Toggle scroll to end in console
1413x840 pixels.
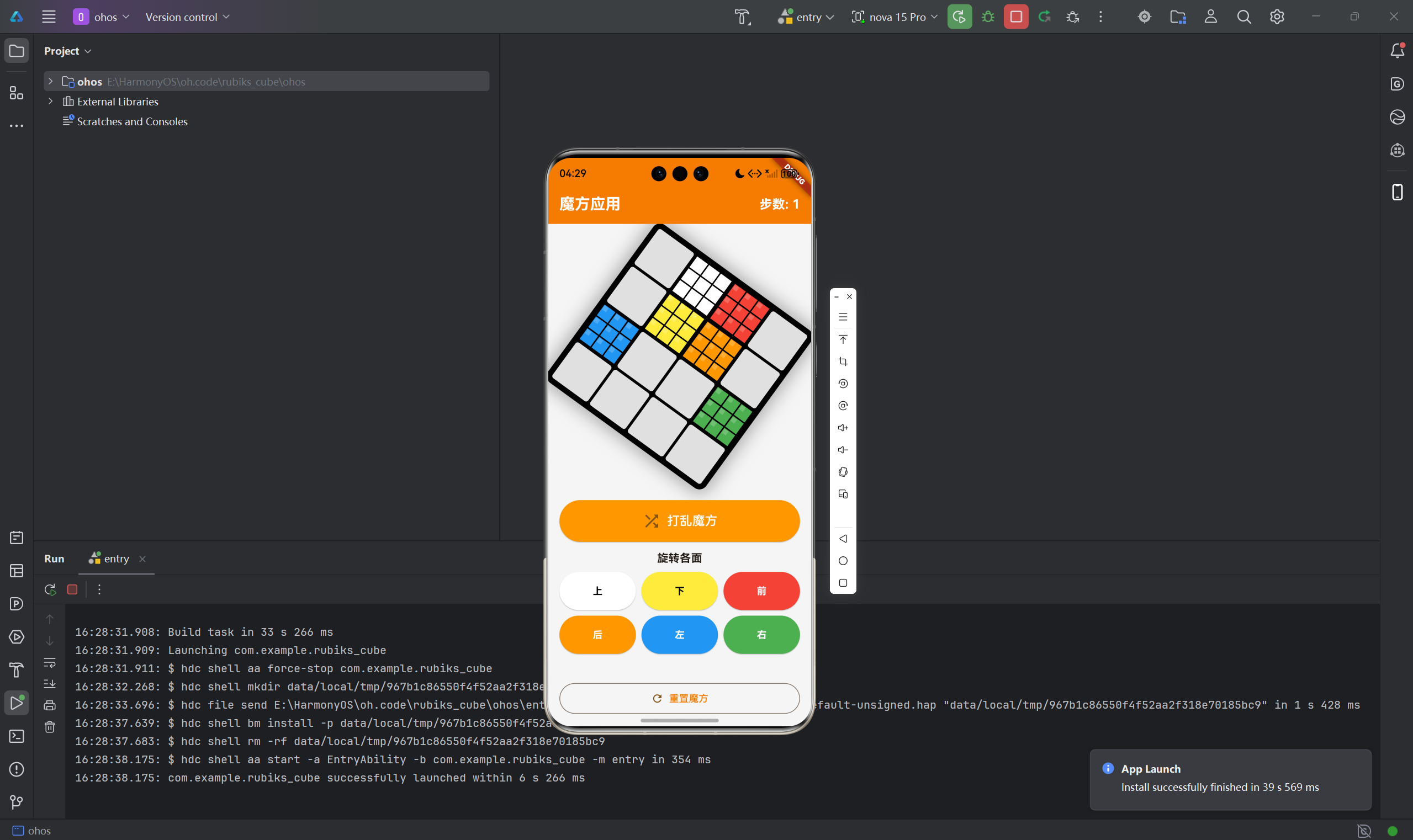click(x=50, y=684)
